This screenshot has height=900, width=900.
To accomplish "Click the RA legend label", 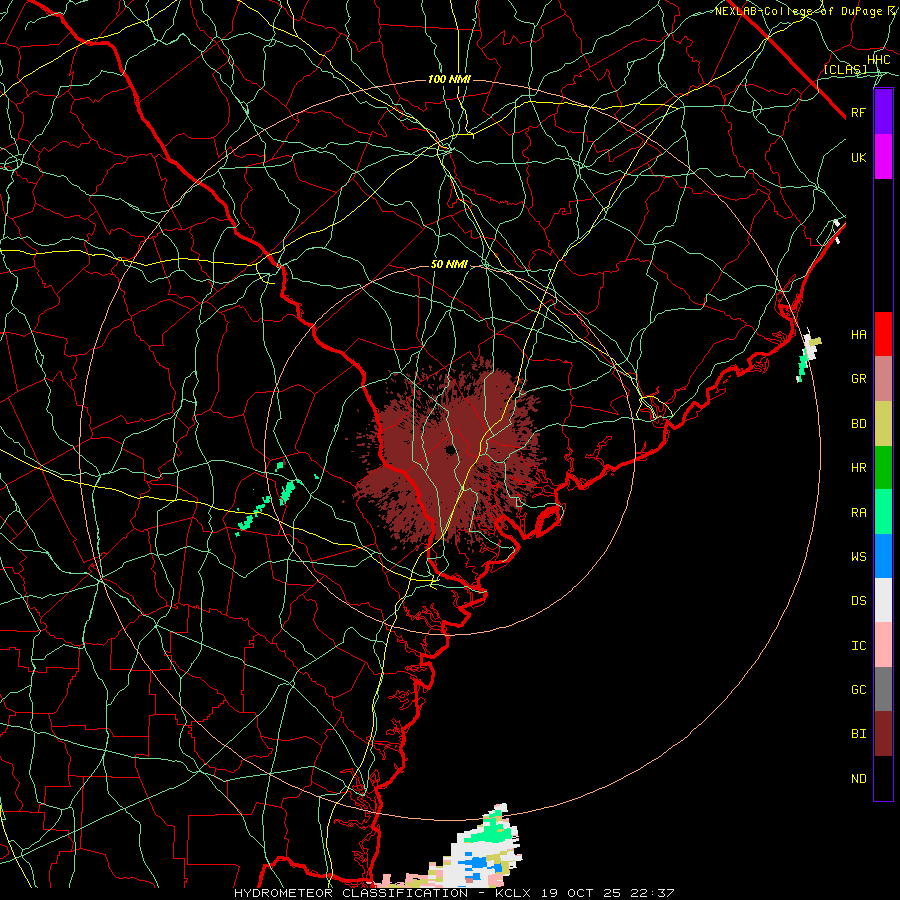I will tap(859, 513).
